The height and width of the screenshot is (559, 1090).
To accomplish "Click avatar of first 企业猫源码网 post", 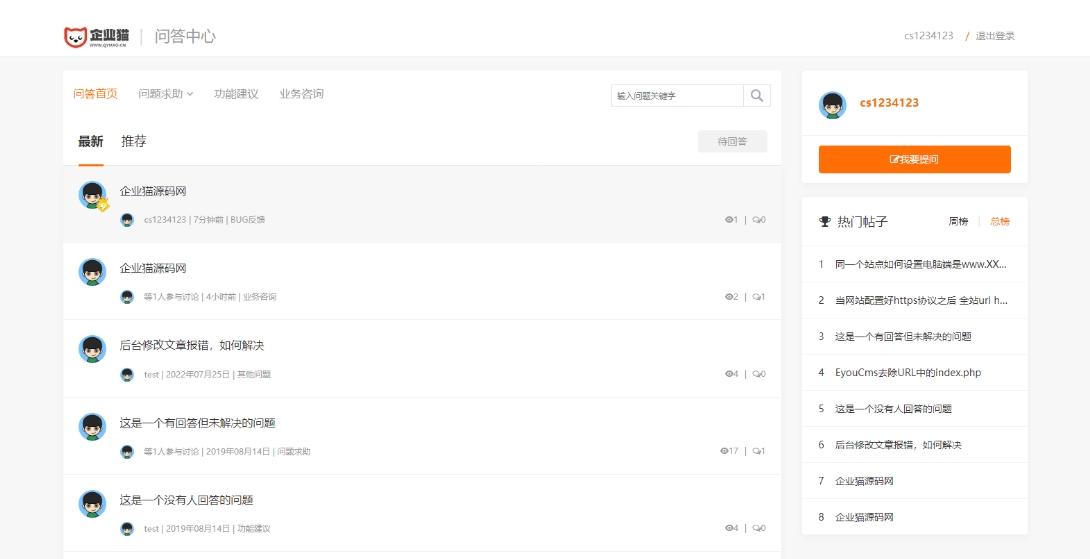I will [93, 195].
